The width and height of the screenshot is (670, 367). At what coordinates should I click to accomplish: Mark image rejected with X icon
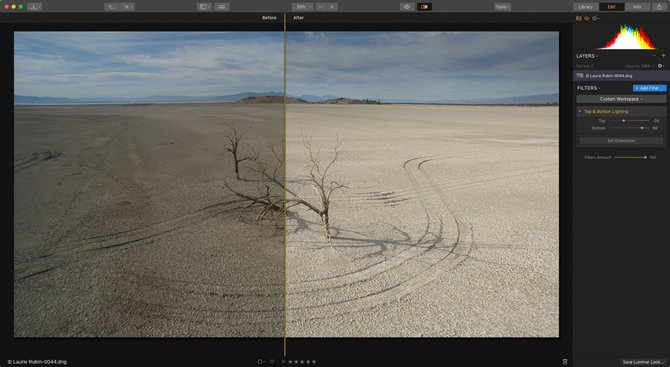pyautogui.click(x=283, y=362)
